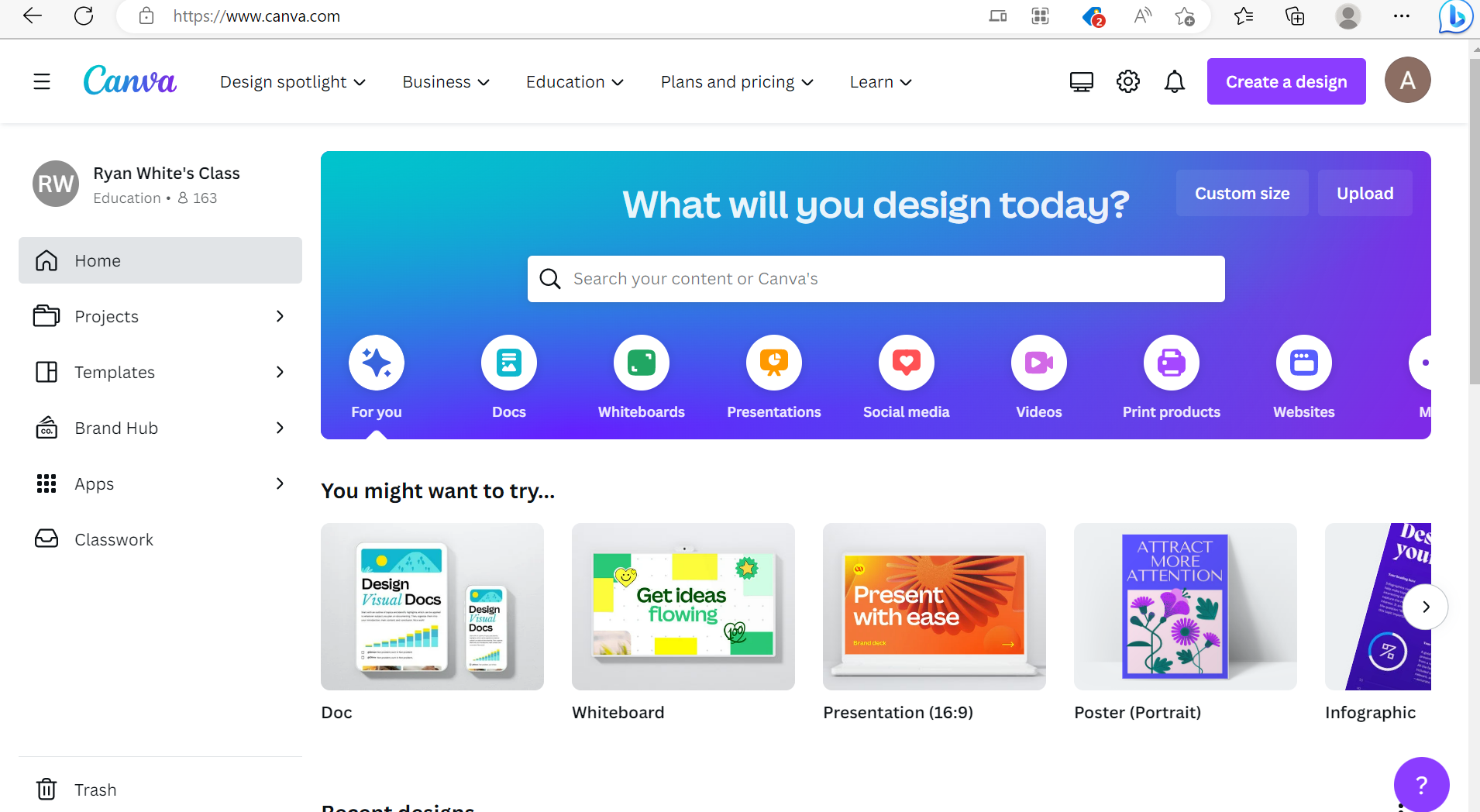This screenshot has width=1480, height=812.
Task: Click the search content input field
Action: click(876, 278)
